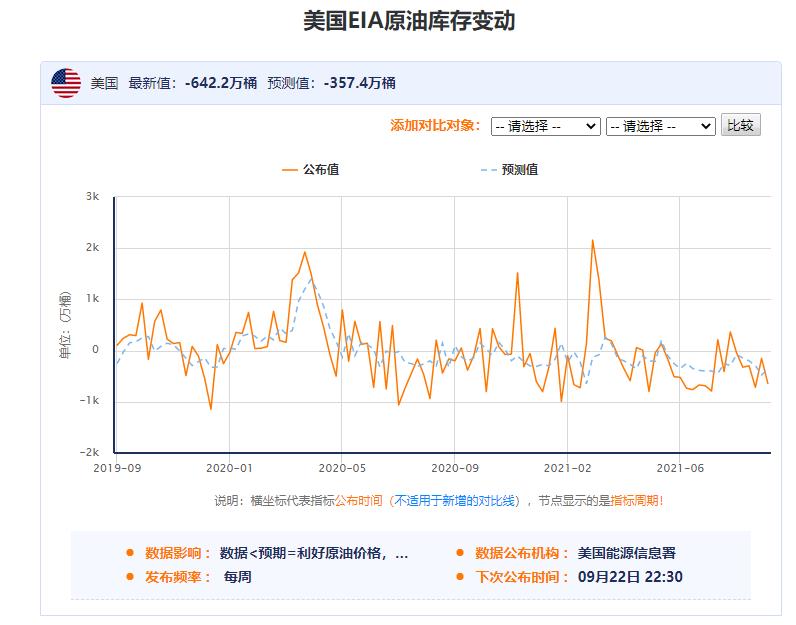Toggle the 公布值 legend series label
796x625 pixels.
click(x=321, y=169)
